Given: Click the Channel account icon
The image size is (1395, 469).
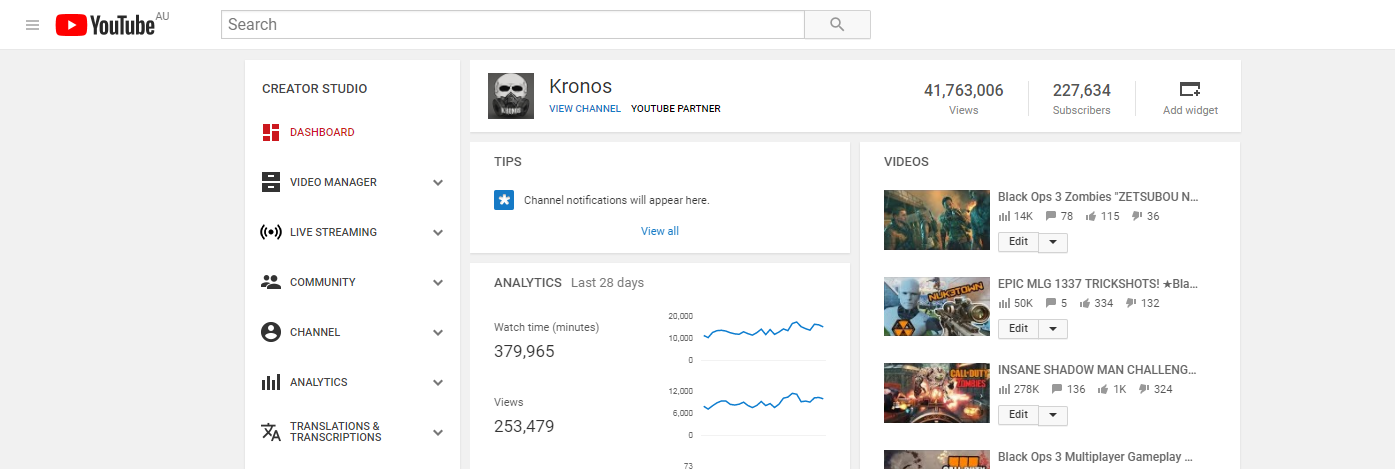Looking at the screenshot, I should tap(270, 332).
